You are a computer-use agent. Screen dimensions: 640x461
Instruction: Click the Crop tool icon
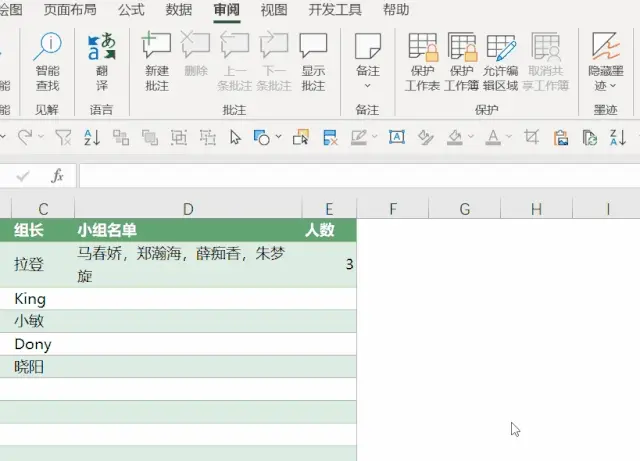[531, 137]
